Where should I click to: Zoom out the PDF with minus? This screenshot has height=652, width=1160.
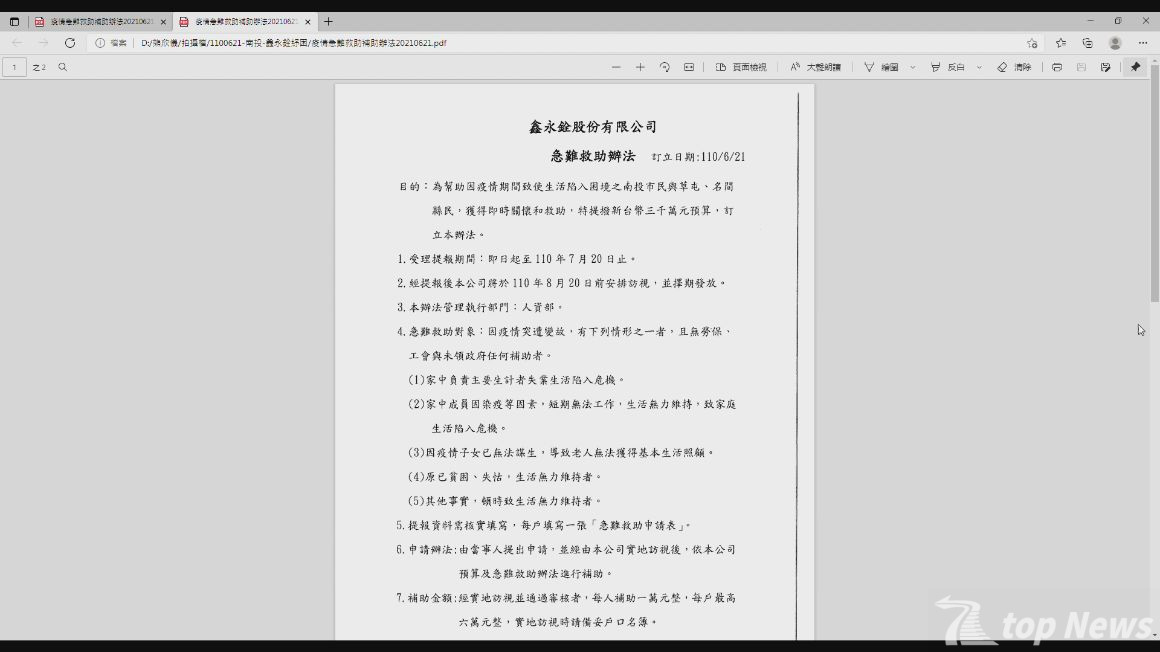pyautogui.click(x=616, y=67)
